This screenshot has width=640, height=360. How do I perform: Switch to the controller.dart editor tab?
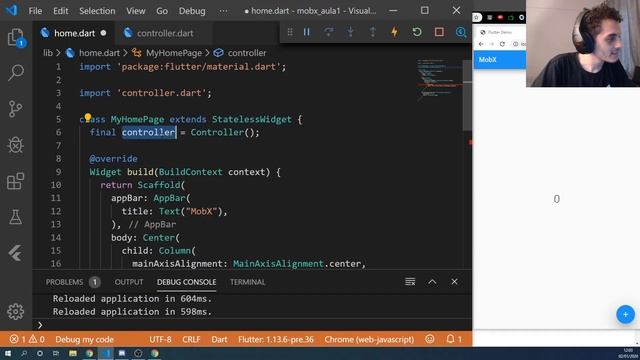click(x=164, y=33)
